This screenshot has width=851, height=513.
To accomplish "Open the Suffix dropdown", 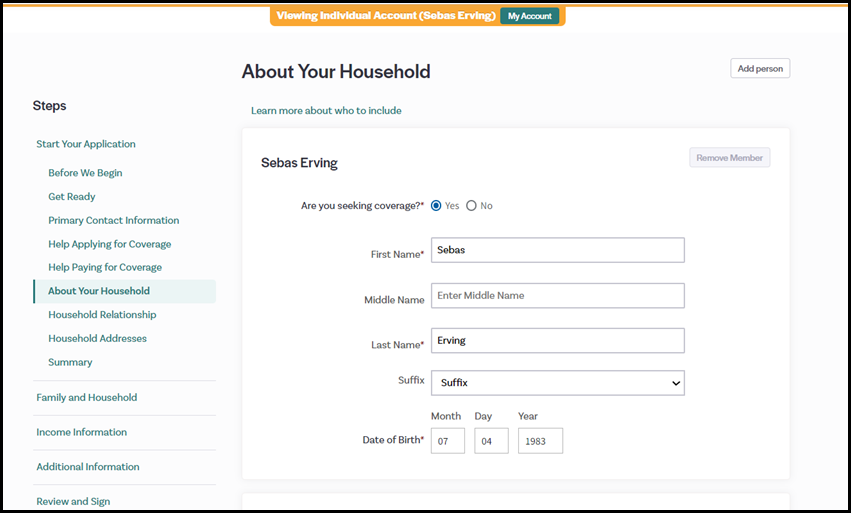I will [x=557, y=383].
